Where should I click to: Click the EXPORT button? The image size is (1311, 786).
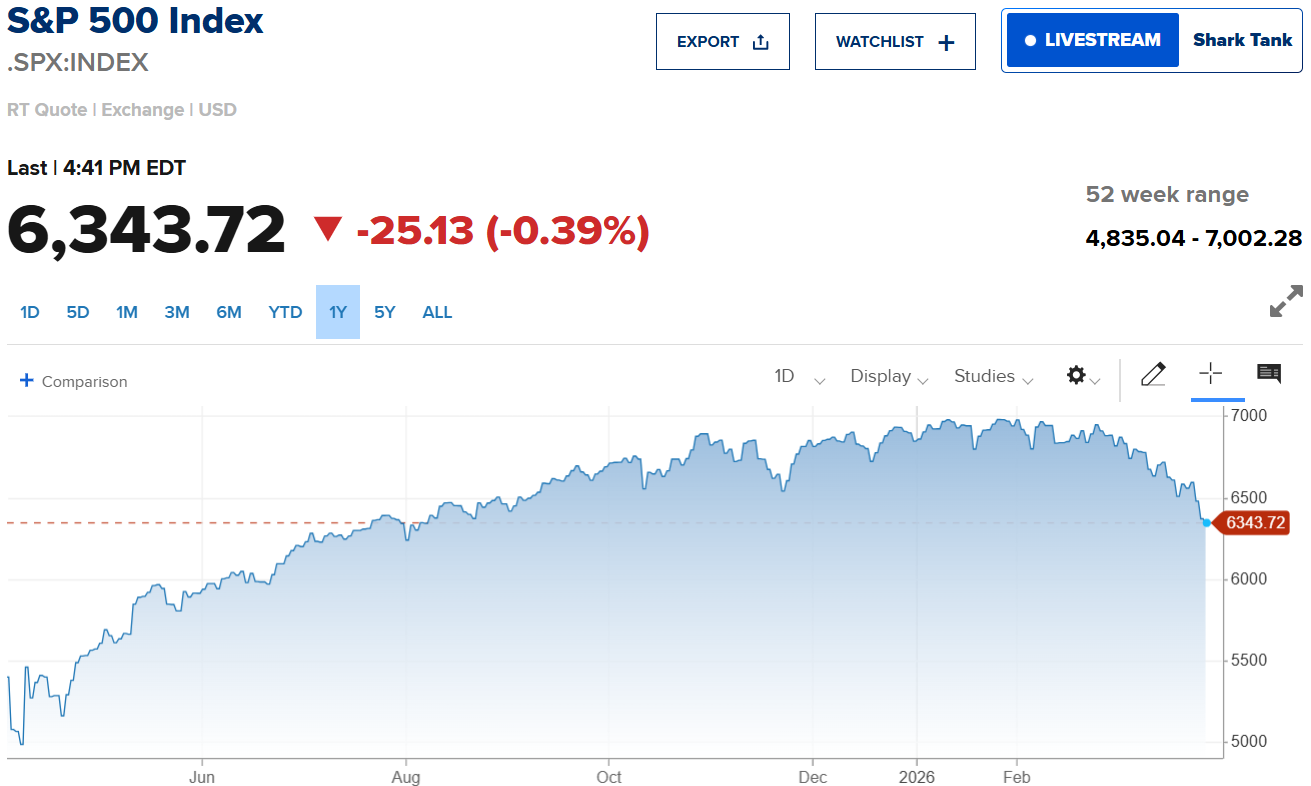click(722, 41)
